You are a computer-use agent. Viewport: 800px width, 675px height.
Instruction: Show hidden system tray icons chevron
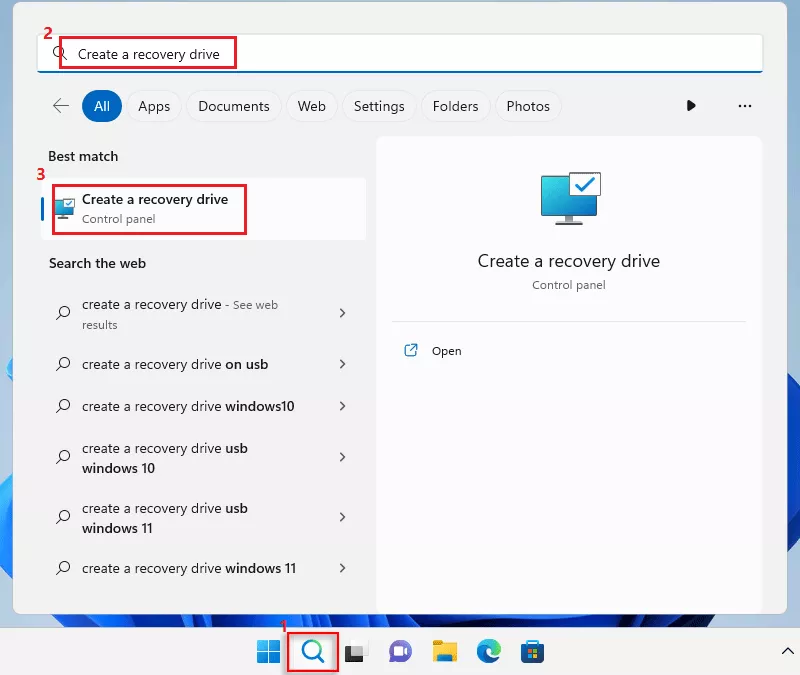pyautogui.click(x=787, y=652)
